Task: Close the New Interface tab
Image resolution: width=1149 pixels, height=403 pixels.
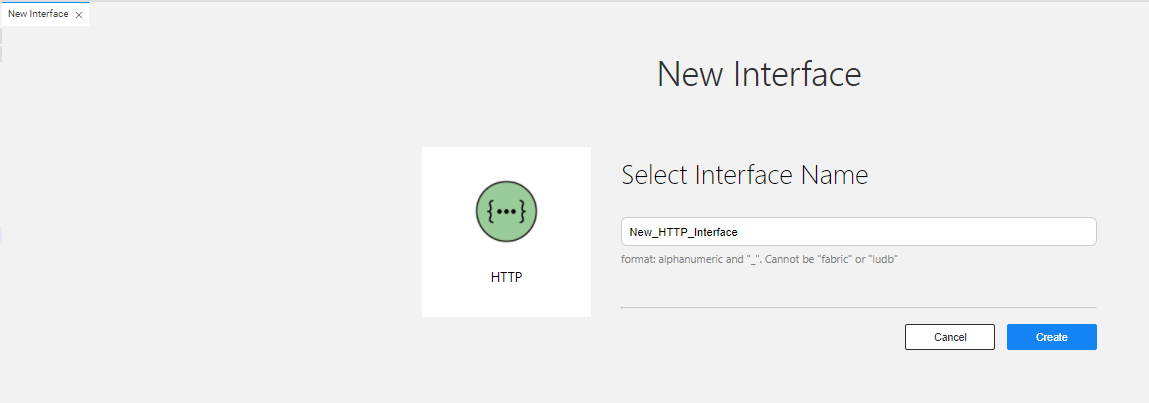Action: [79, 15]
